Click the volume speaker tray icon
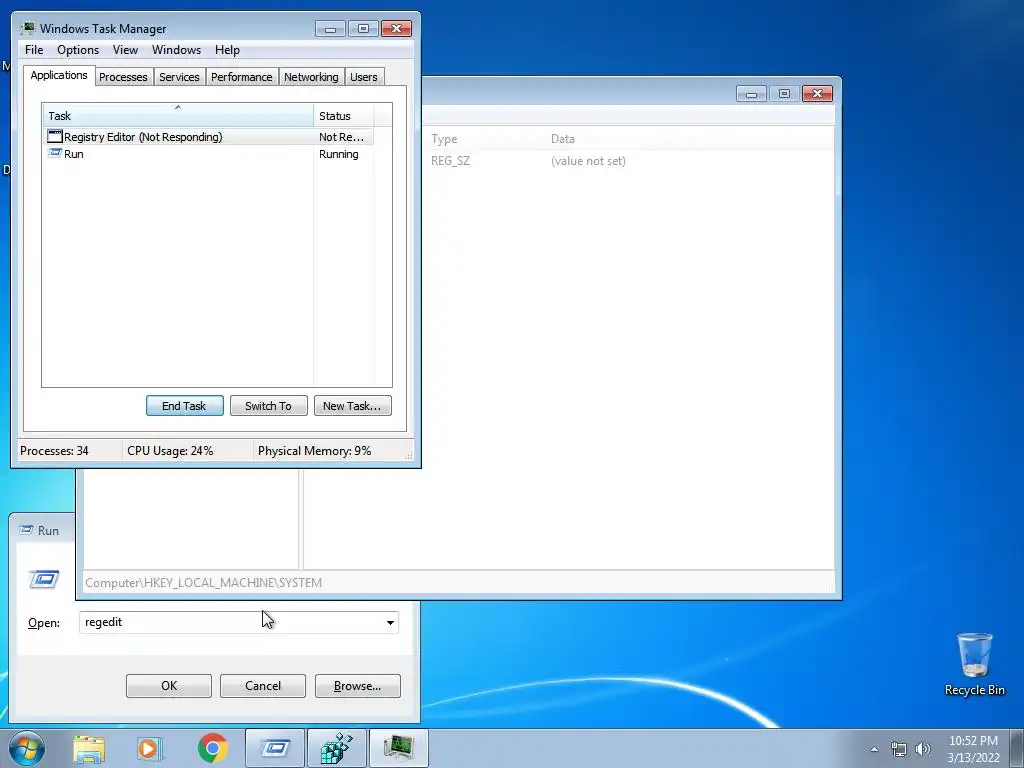The height and width of the screenshot is (768, 1024). 923,749
